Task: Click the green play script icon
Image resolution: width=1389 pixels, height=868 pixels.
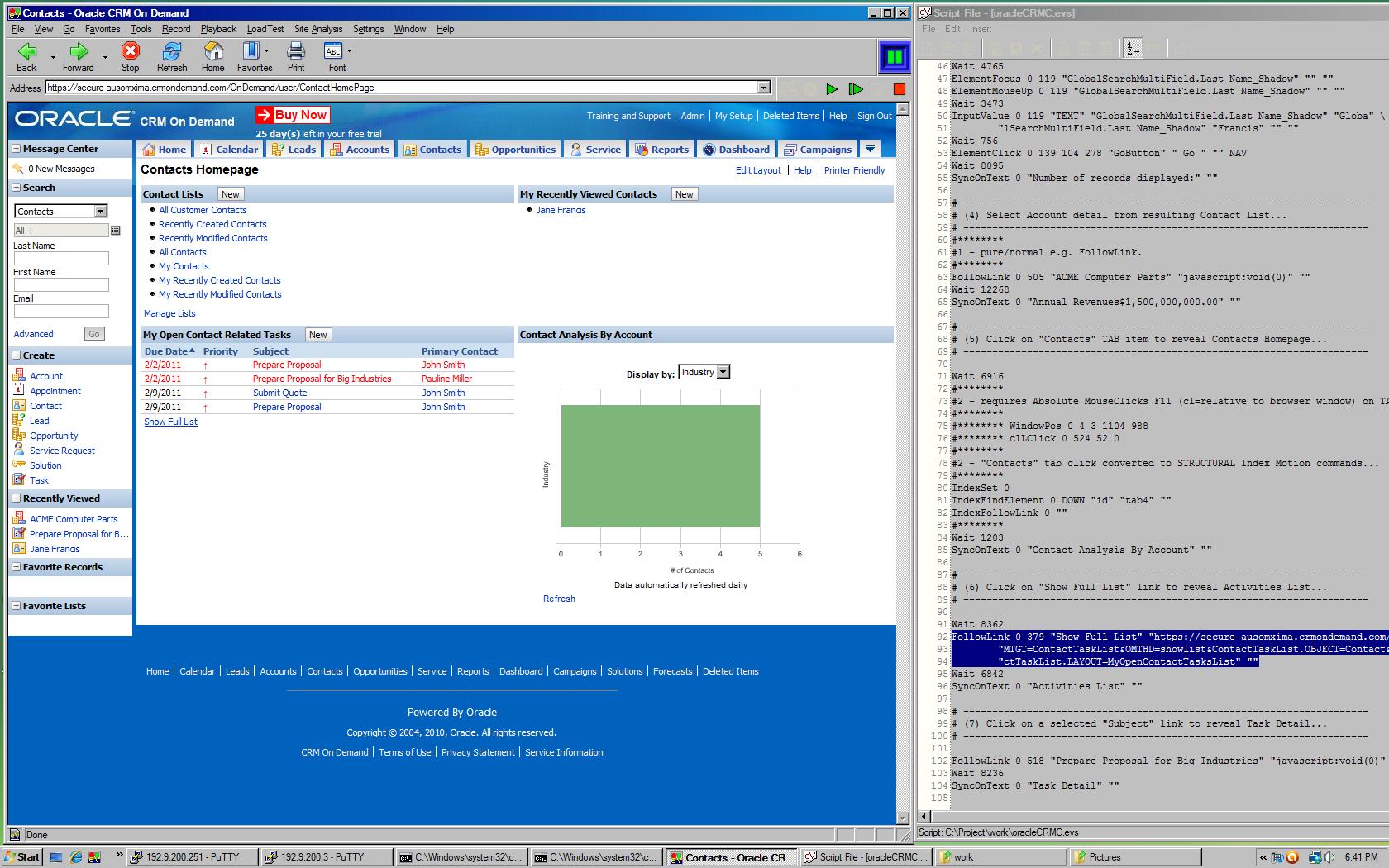Action: pyautogui.click(x=832, y=89)
